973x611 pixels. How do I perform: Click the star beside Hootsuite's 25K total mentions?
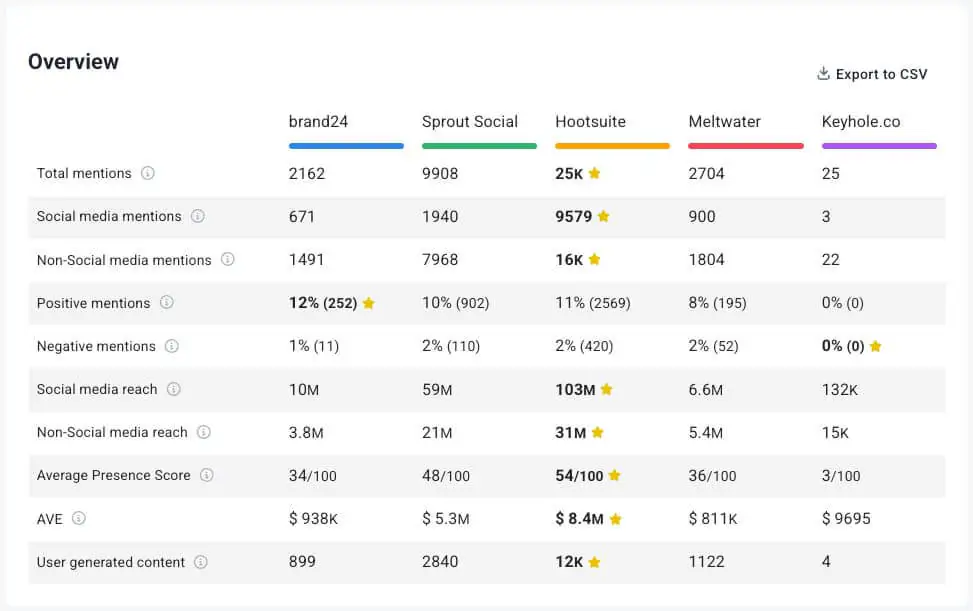[x=594, y=173]
